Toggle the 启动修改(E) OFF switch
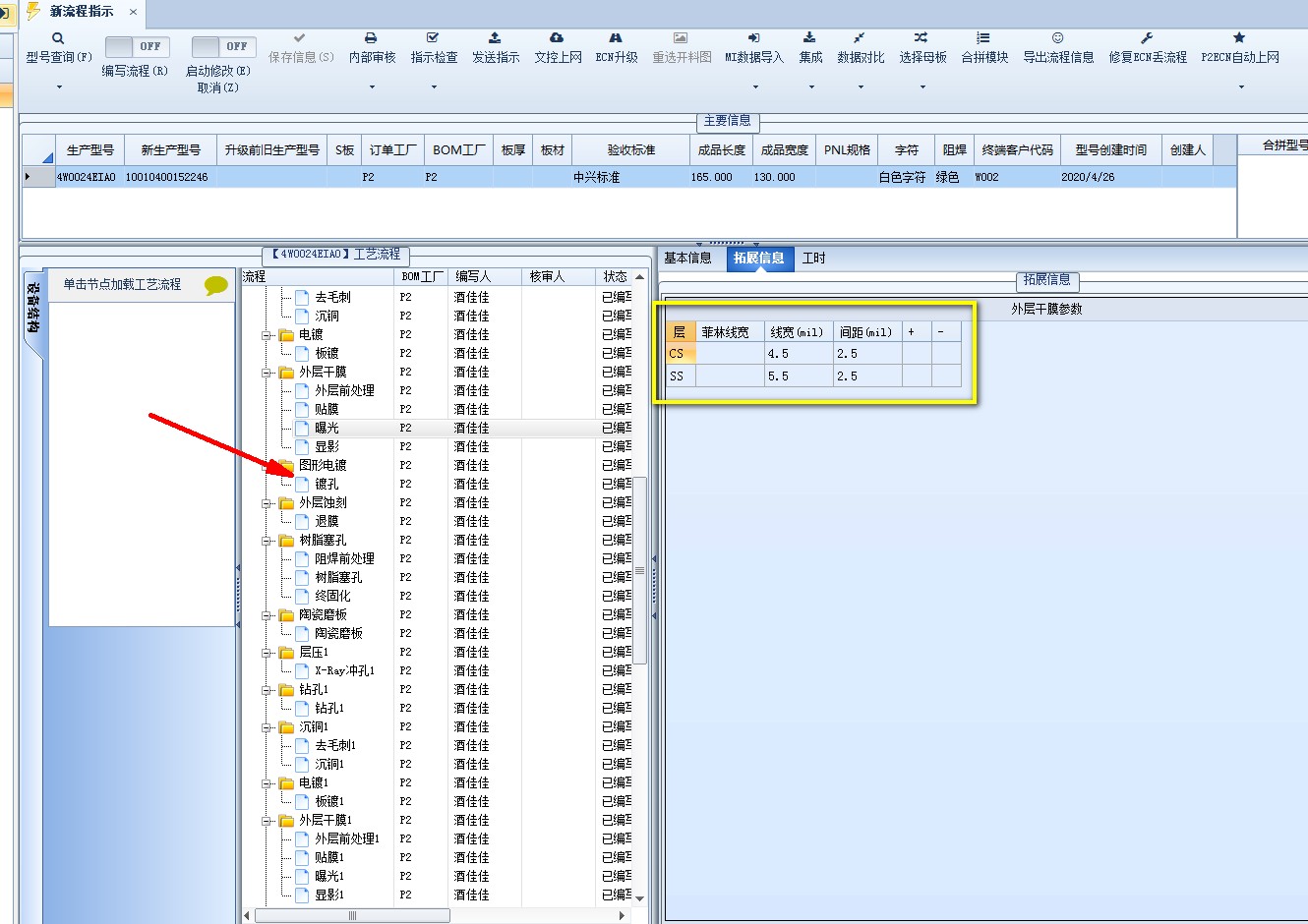Image resolution: width=1308 pixels, height=924 pixels. (x=223, y=46)
